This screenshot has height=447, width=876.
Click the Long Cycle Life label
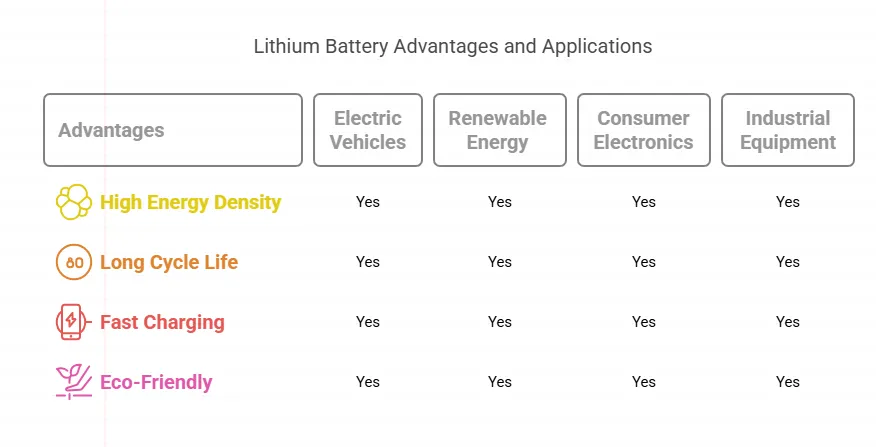click(x=169, y=262)
